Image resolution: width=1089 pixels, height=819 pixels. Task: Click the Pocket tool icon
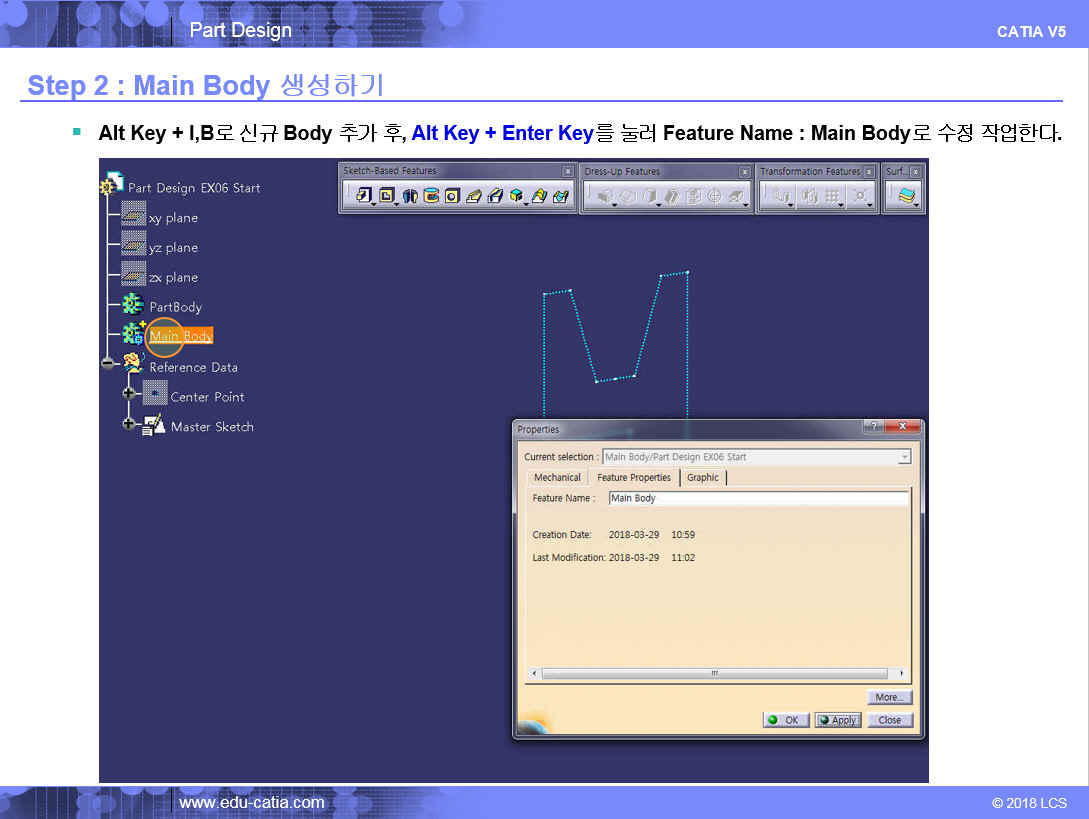tap(387, 196)
